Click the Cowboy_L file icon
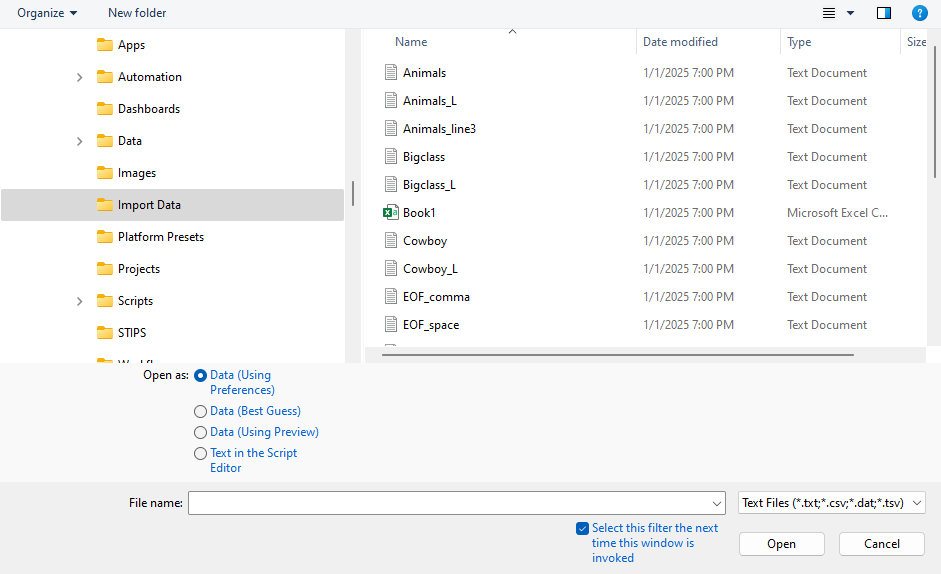 391,268
